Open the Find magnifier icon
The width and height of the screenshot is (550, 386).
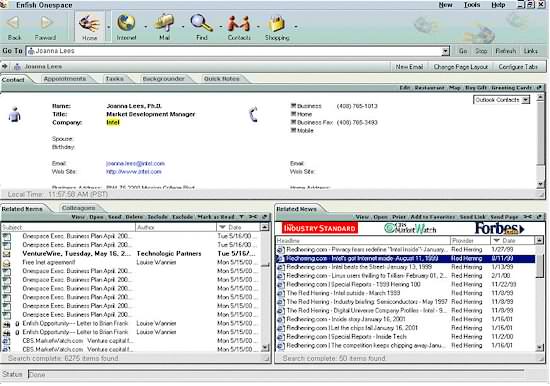201,22
